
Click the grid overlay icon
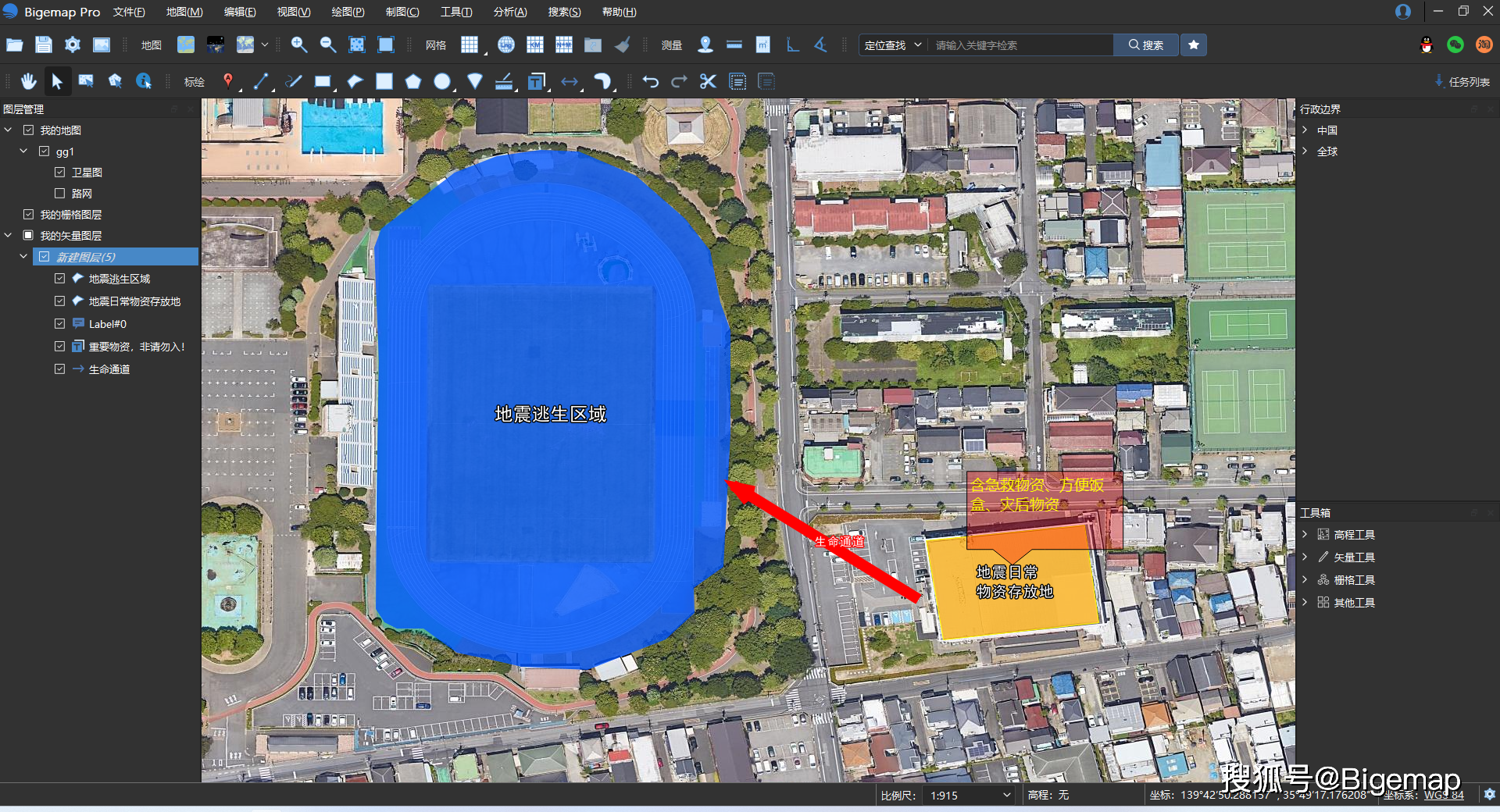coord(469,45)
